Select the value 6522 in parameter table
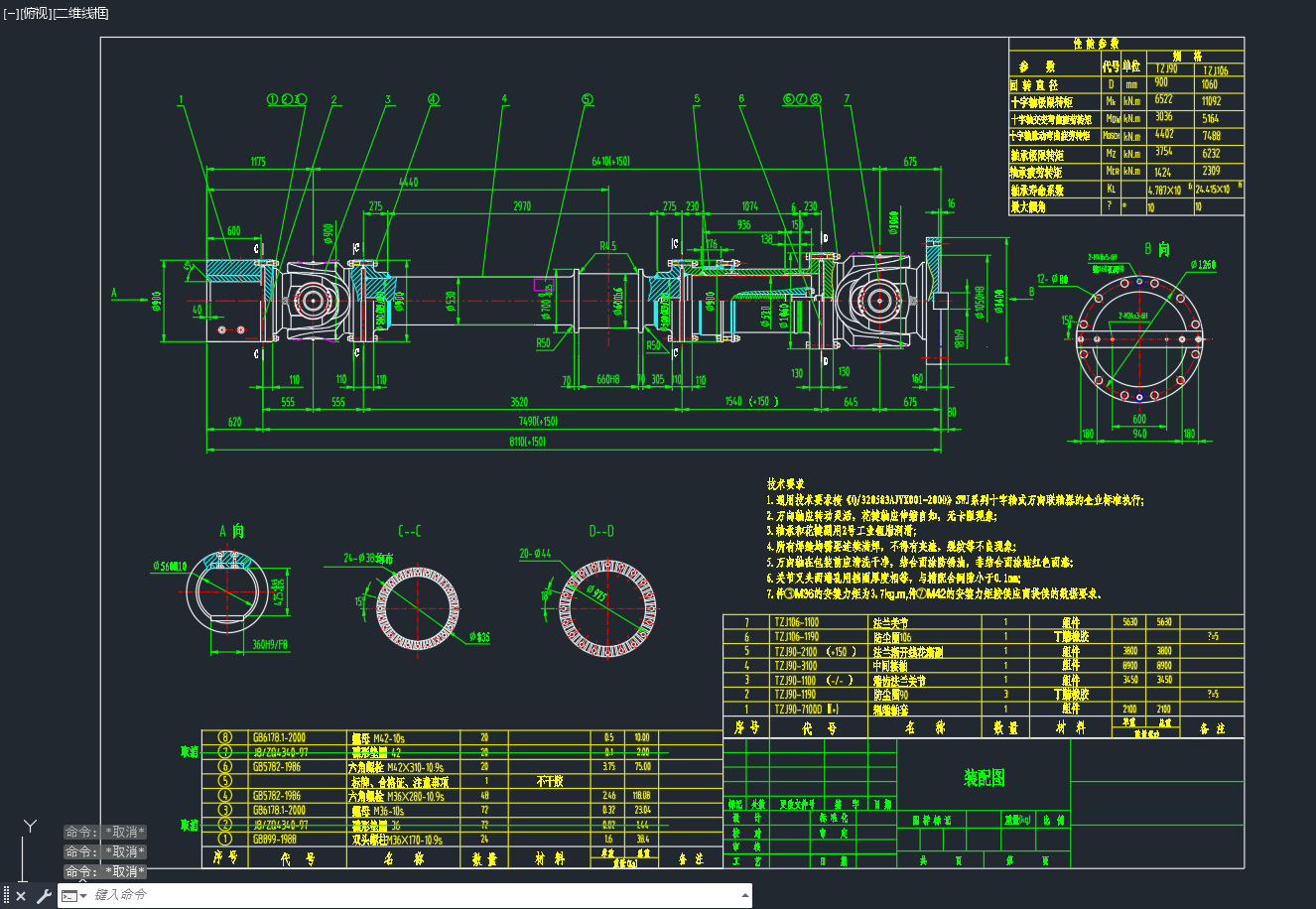 pyautogui.click(x=1163, y=100)
